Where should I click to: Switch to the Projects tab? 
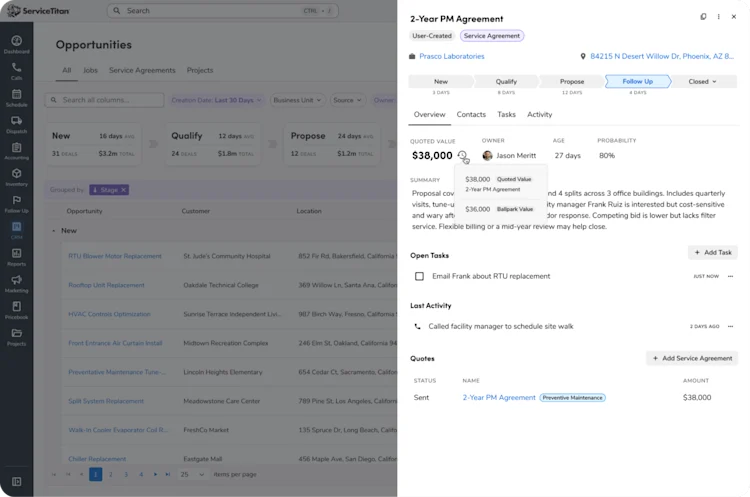200,70
